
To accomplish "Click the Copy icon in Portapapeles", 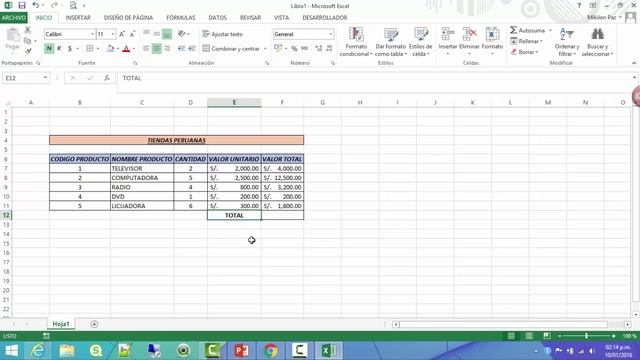I will [28, 41].
